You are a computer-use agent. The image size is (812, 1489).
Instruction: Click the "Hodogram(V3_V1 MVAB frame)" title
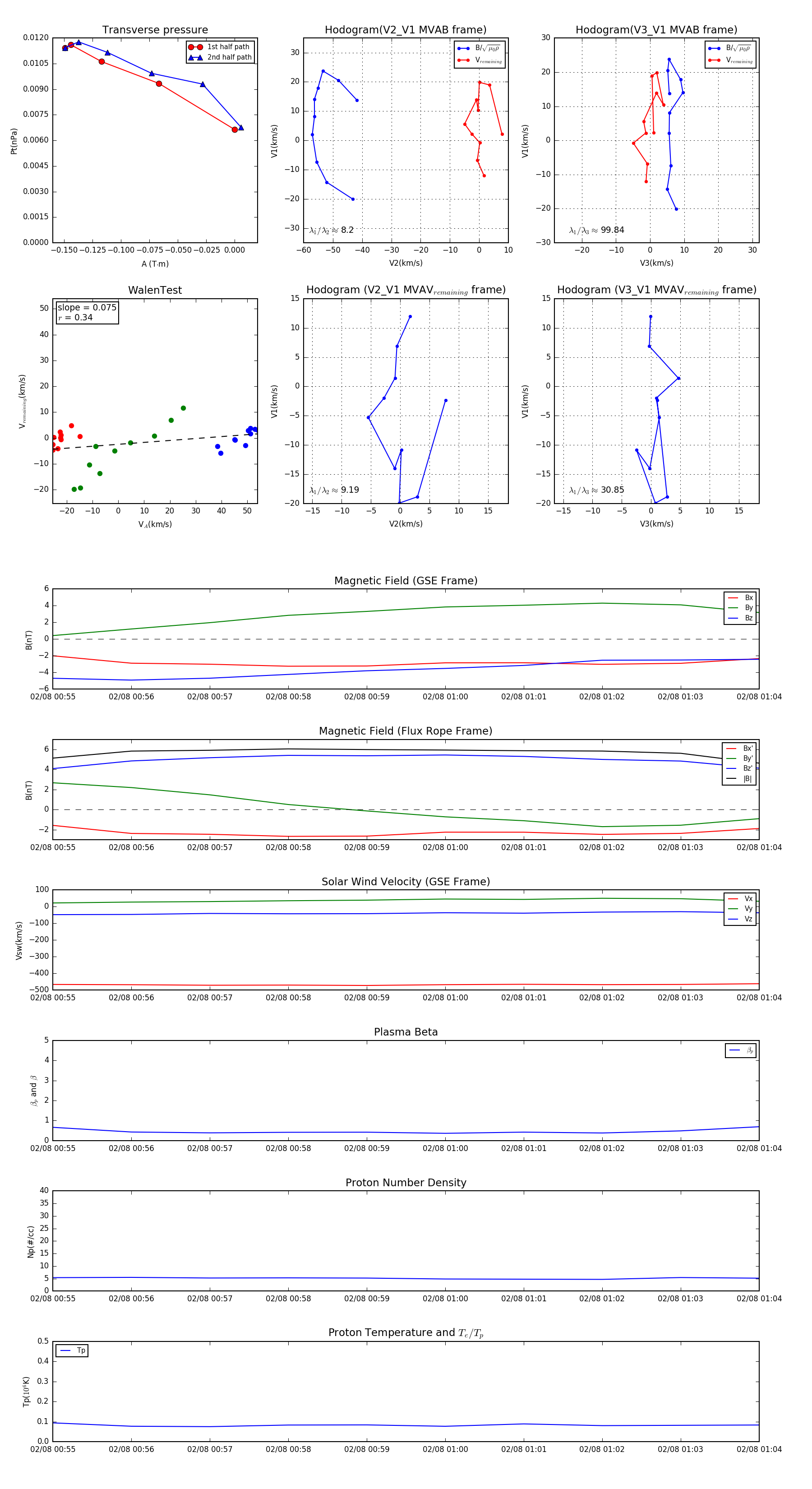coord(656,30)
